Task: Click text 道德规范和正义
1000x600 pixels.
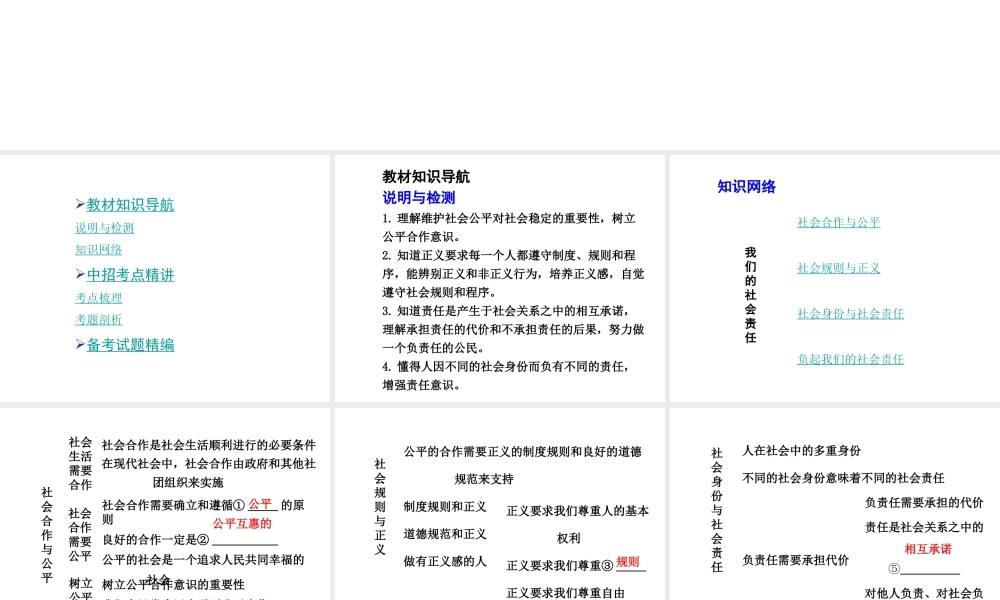Action: pos(445,534)
